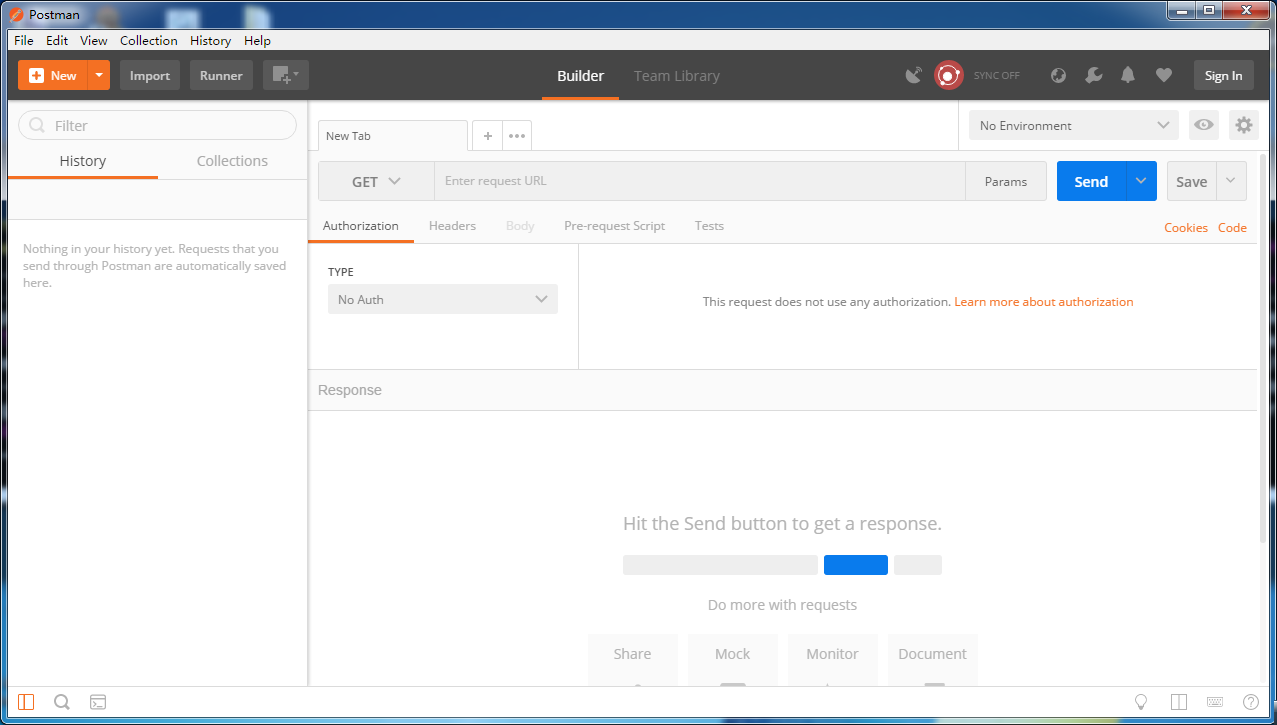Open the Headers request tab
Viewport: 1277px width, 725px height.
(452, 226)
